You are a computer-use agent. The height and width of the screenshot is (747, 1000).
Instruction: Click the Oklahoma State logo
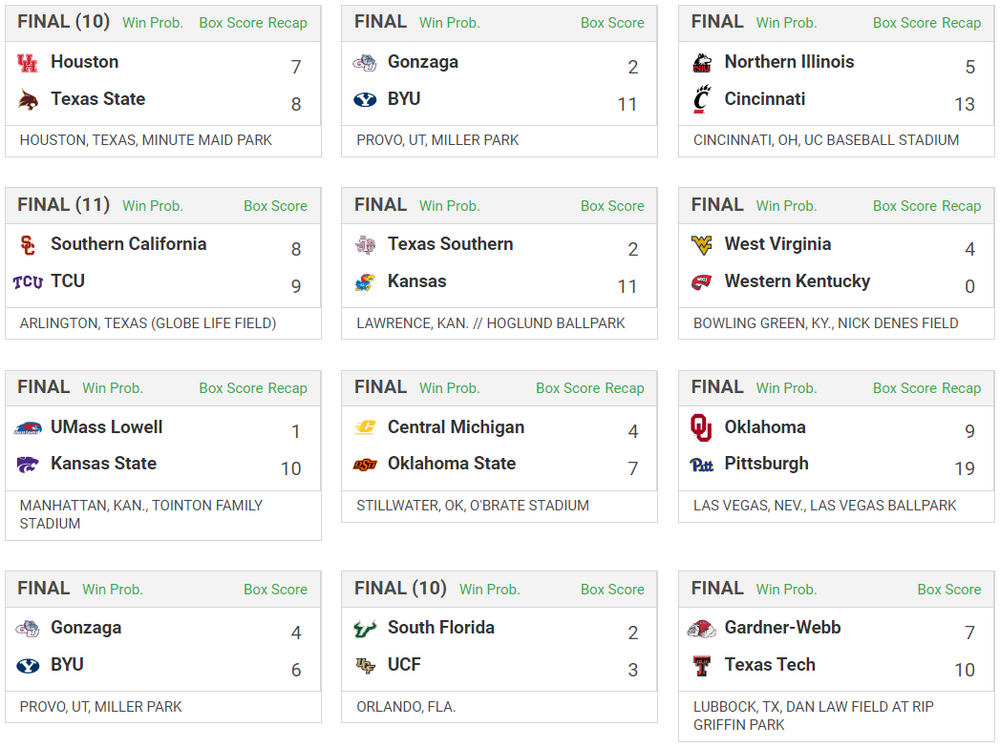pos(365,465)
